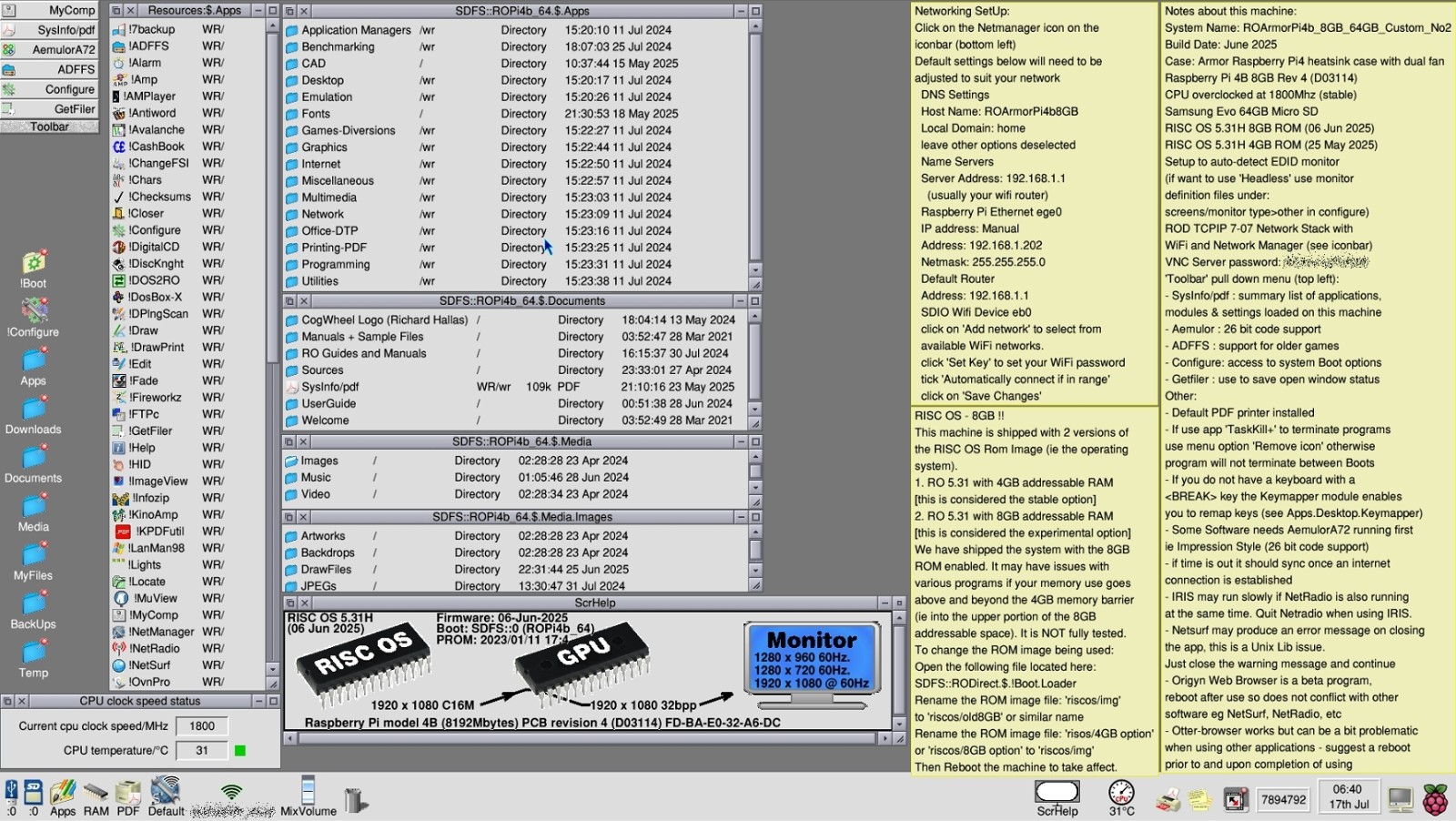Viewport: 1456px width, 821px height.
Task: Click the PDF printer iconbar icon
Action: [x=128, y=797]
